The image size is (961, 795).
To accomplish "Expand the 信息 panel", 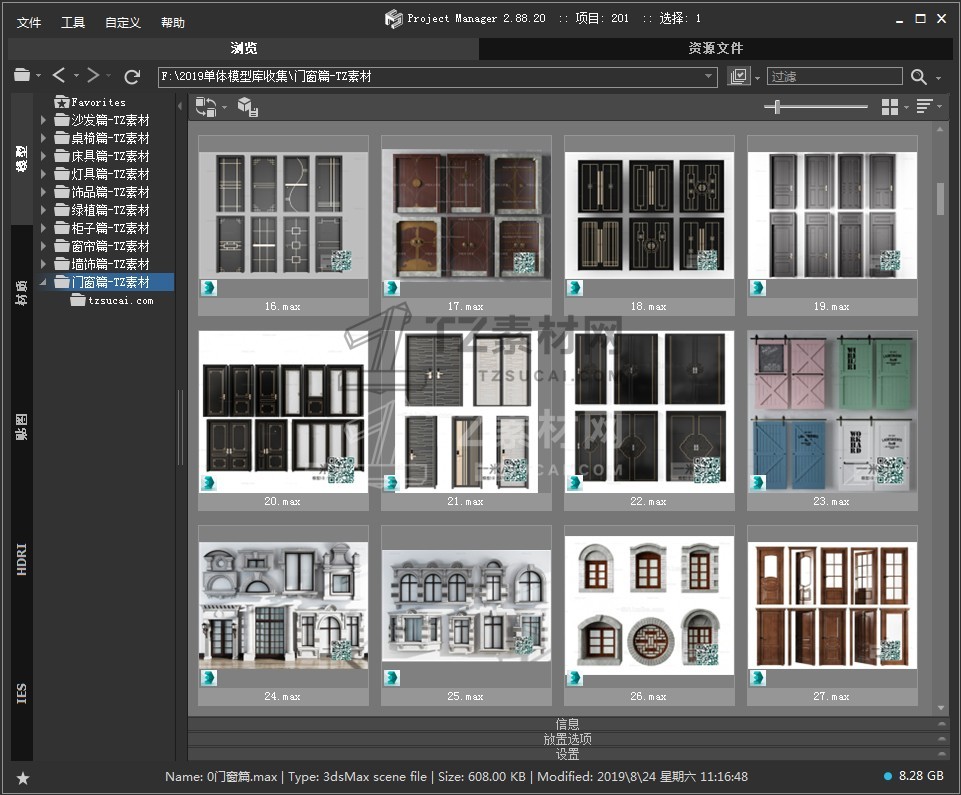I will click(x=567, y=723).
